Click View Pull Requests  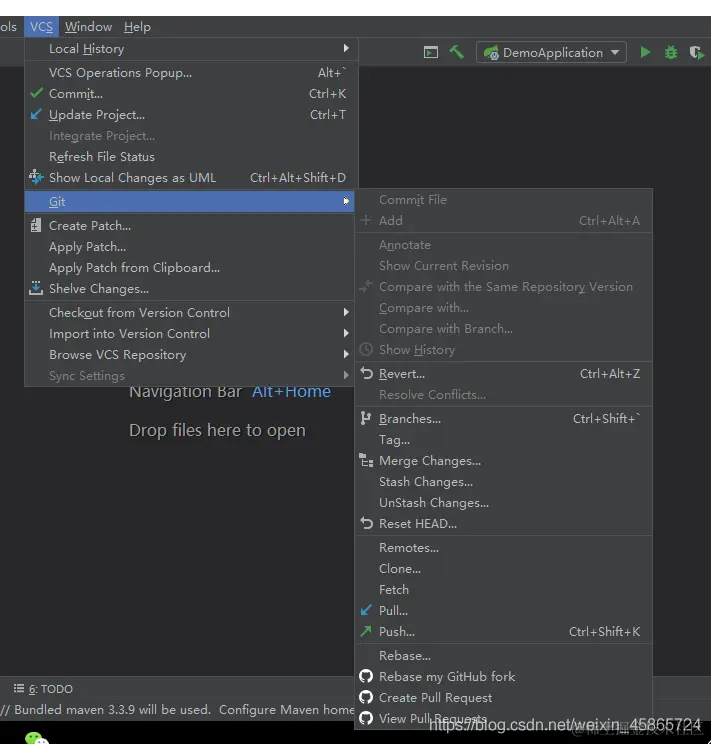(504, 718)
